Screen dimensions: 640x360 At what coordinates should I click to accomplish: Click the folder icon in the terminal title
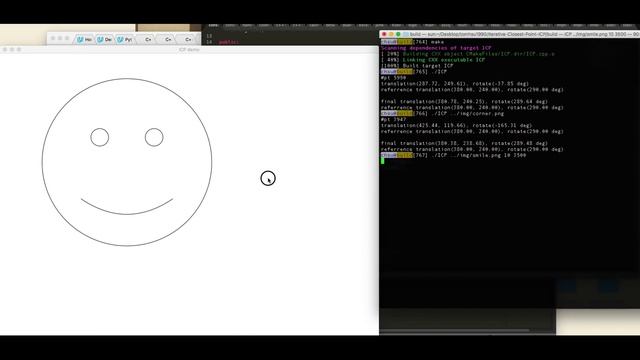pyautogui.click(x=406, y=34)
